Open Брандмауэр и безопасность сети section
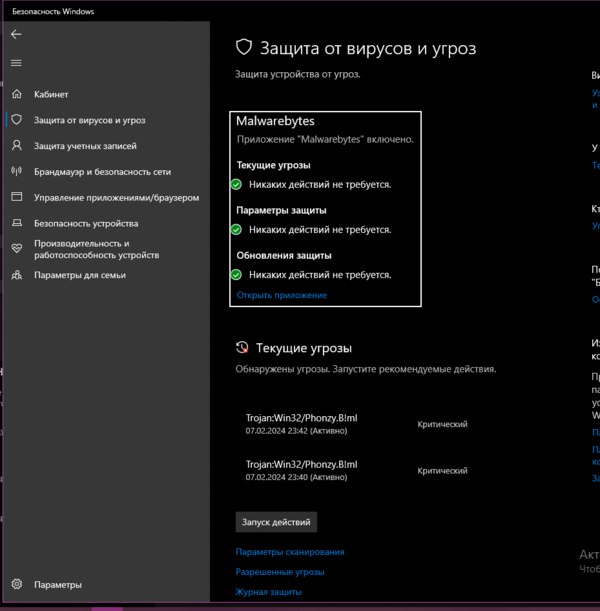 [x=102, y=172]
